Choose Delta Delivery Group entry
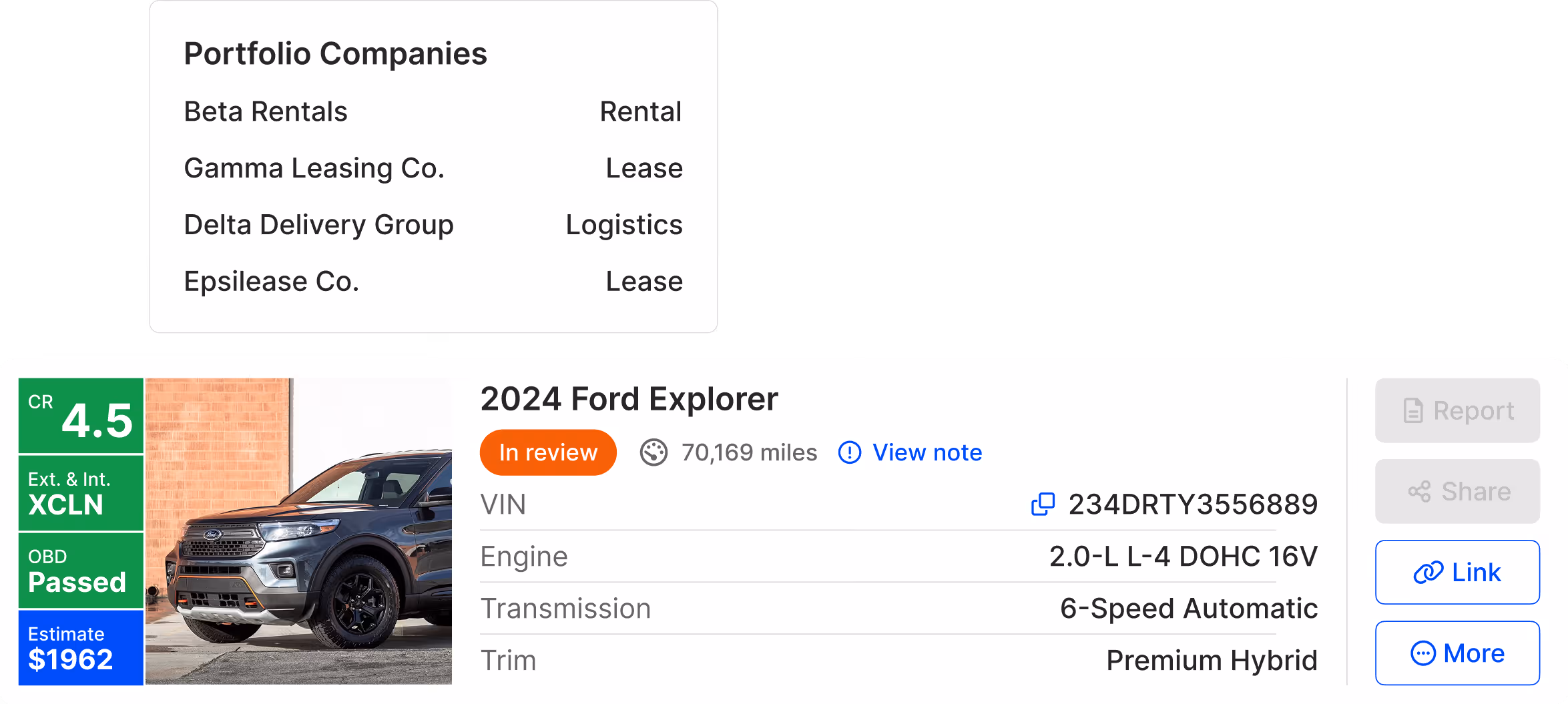Viewport: 1568px width, 704px height. [x=318, y=225]
